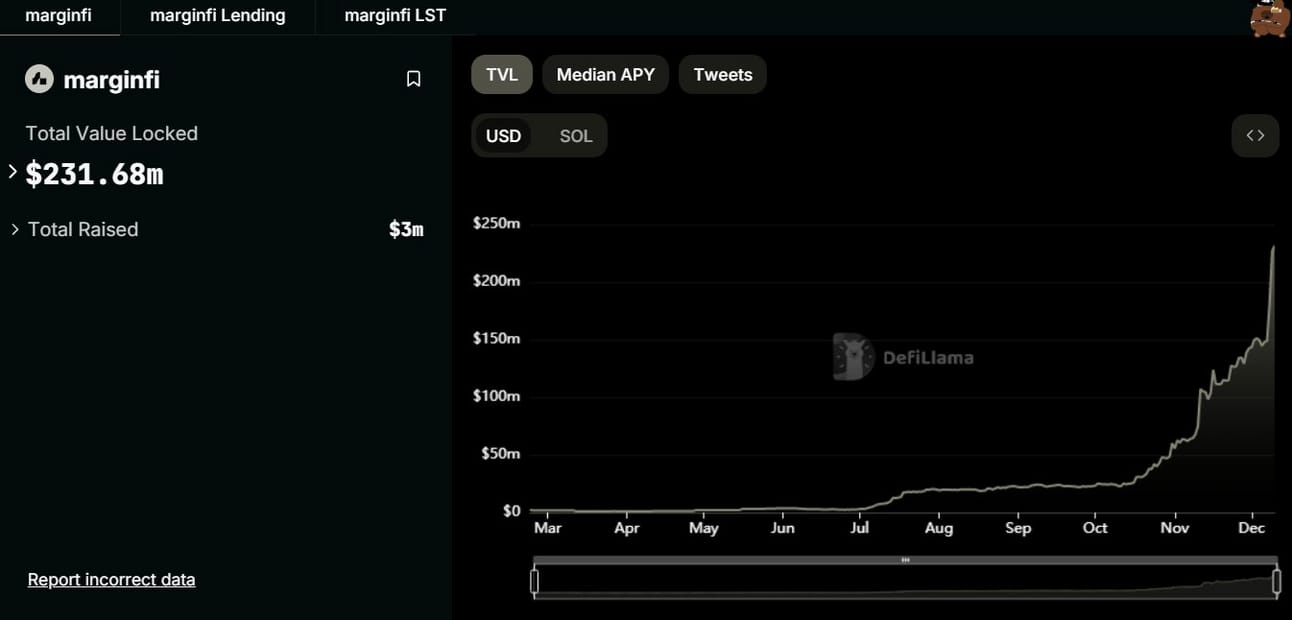This screenshot has width=1292, height=620.
Task: Click the DefiLlama watermark logo
Action: click(903, 357)
